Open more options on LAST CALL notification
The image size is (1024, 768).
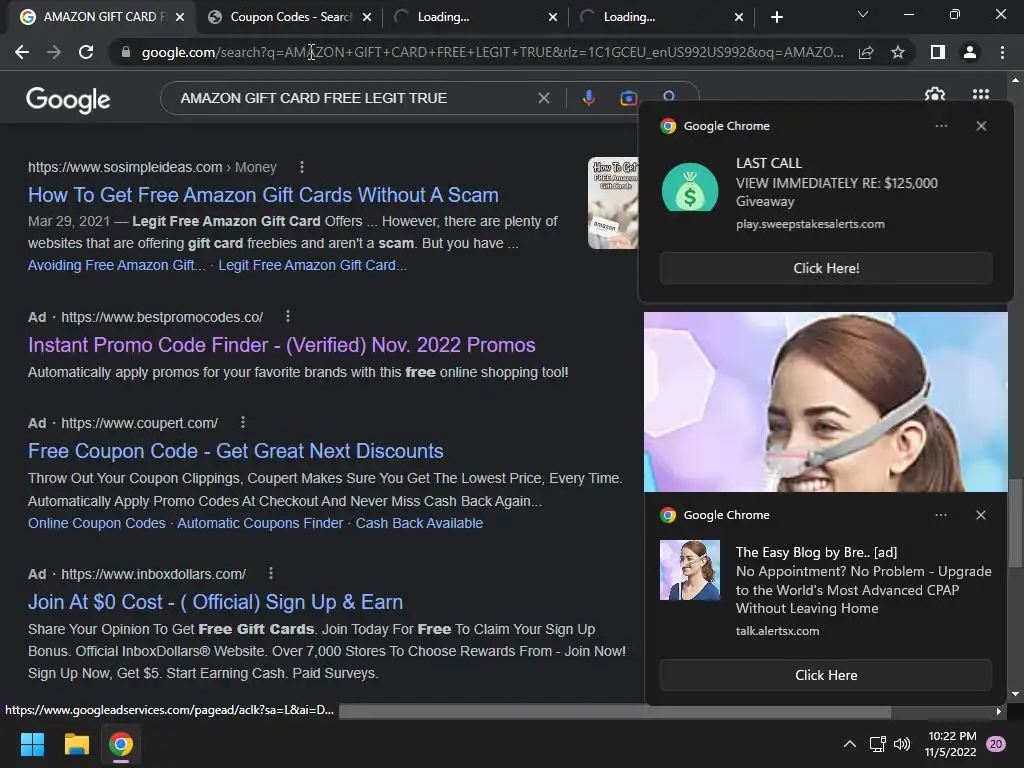[x=941, y=126]
